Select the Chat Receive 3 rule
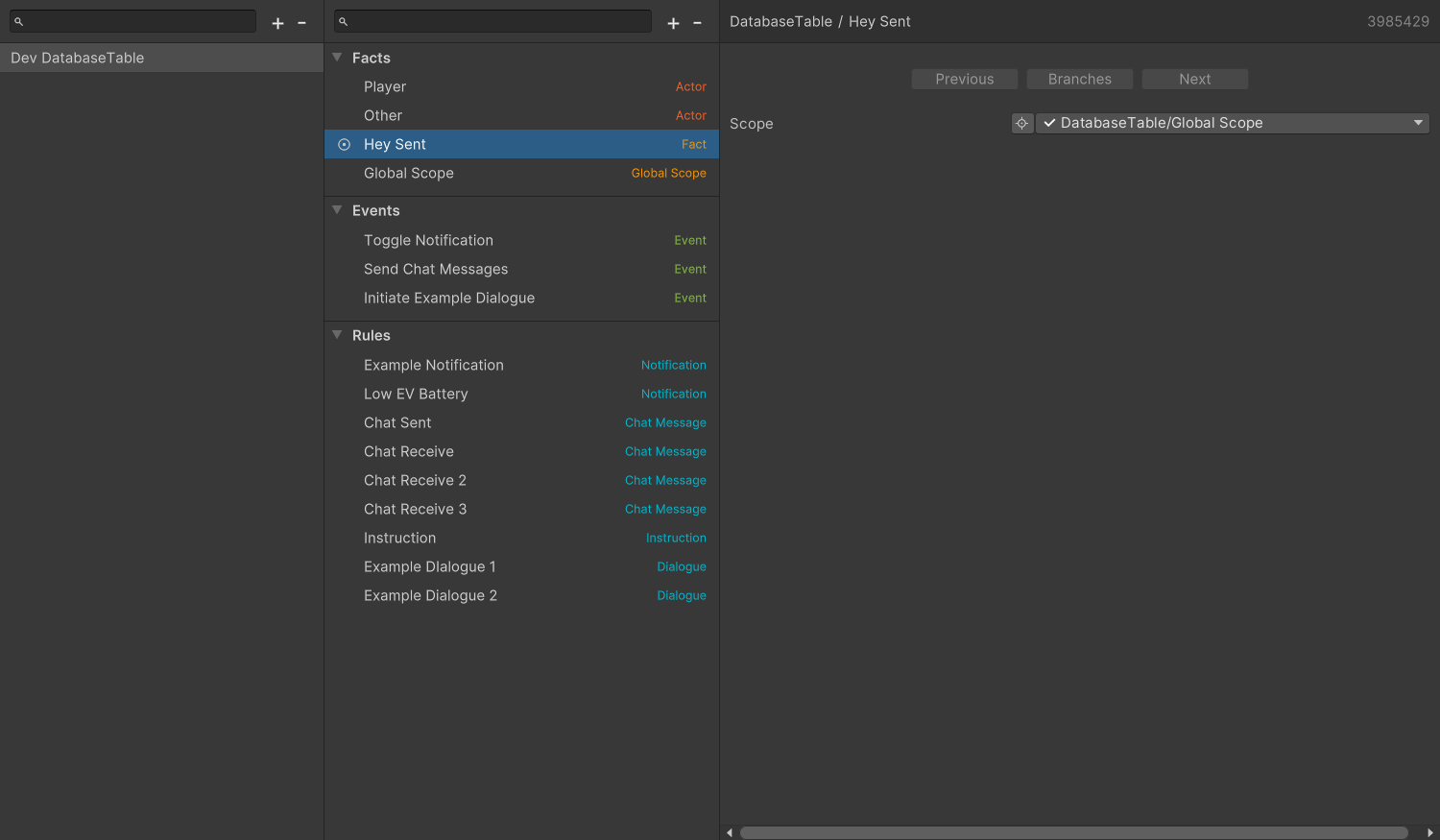The height and width of the screenshot is (840, 1440). (521, 509)
